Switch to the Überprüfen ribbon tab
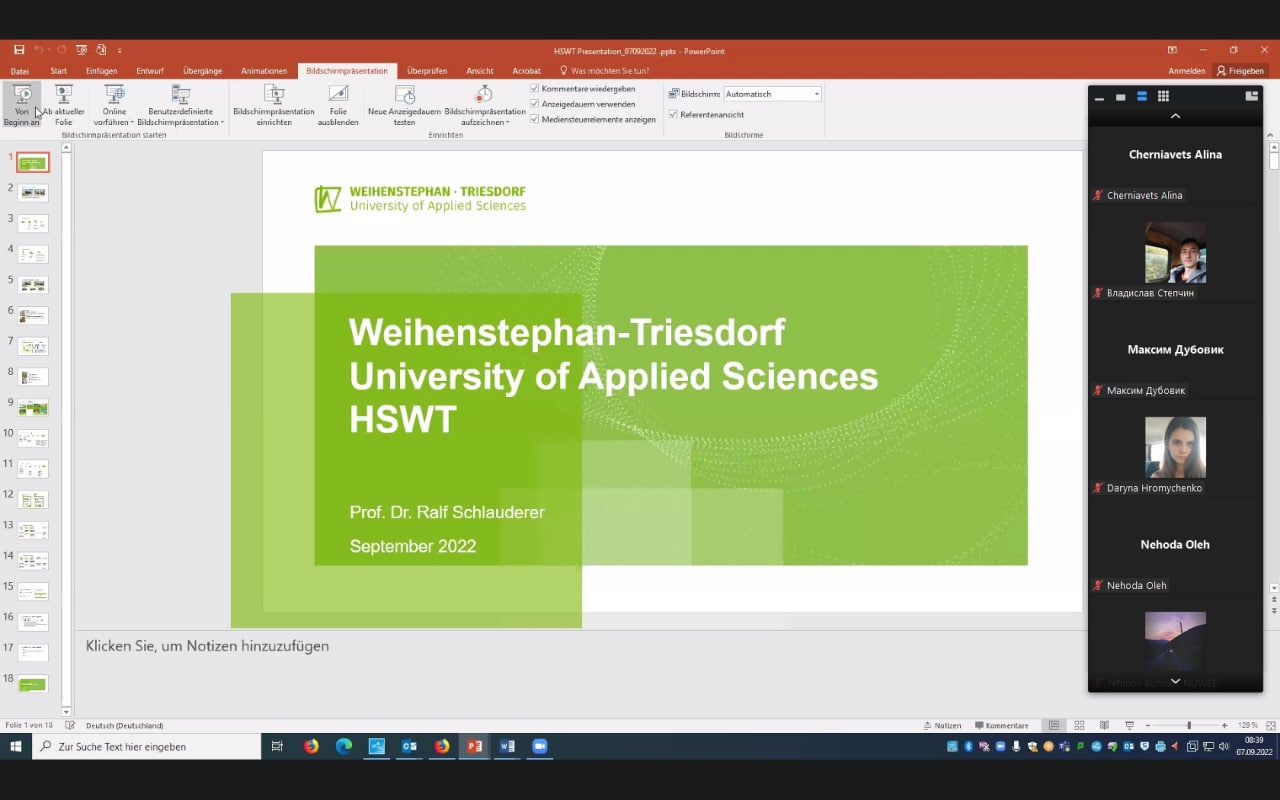The height and width of the screenshot is (800, 1280). click(x=427, y=71)
